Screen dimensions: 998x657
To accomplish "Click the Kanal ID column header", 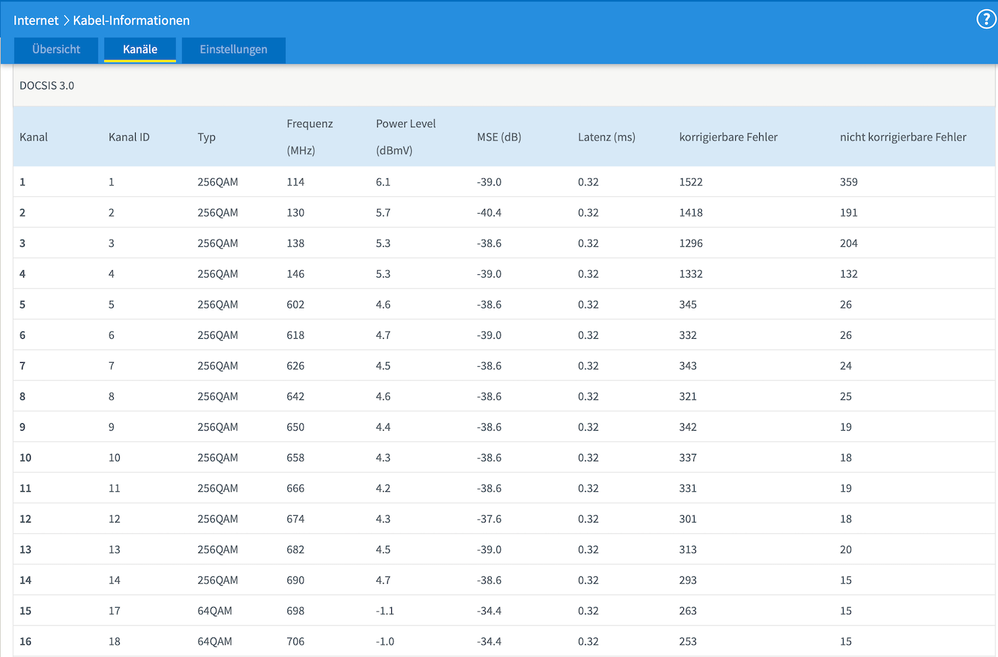I will tap(129, 137).
